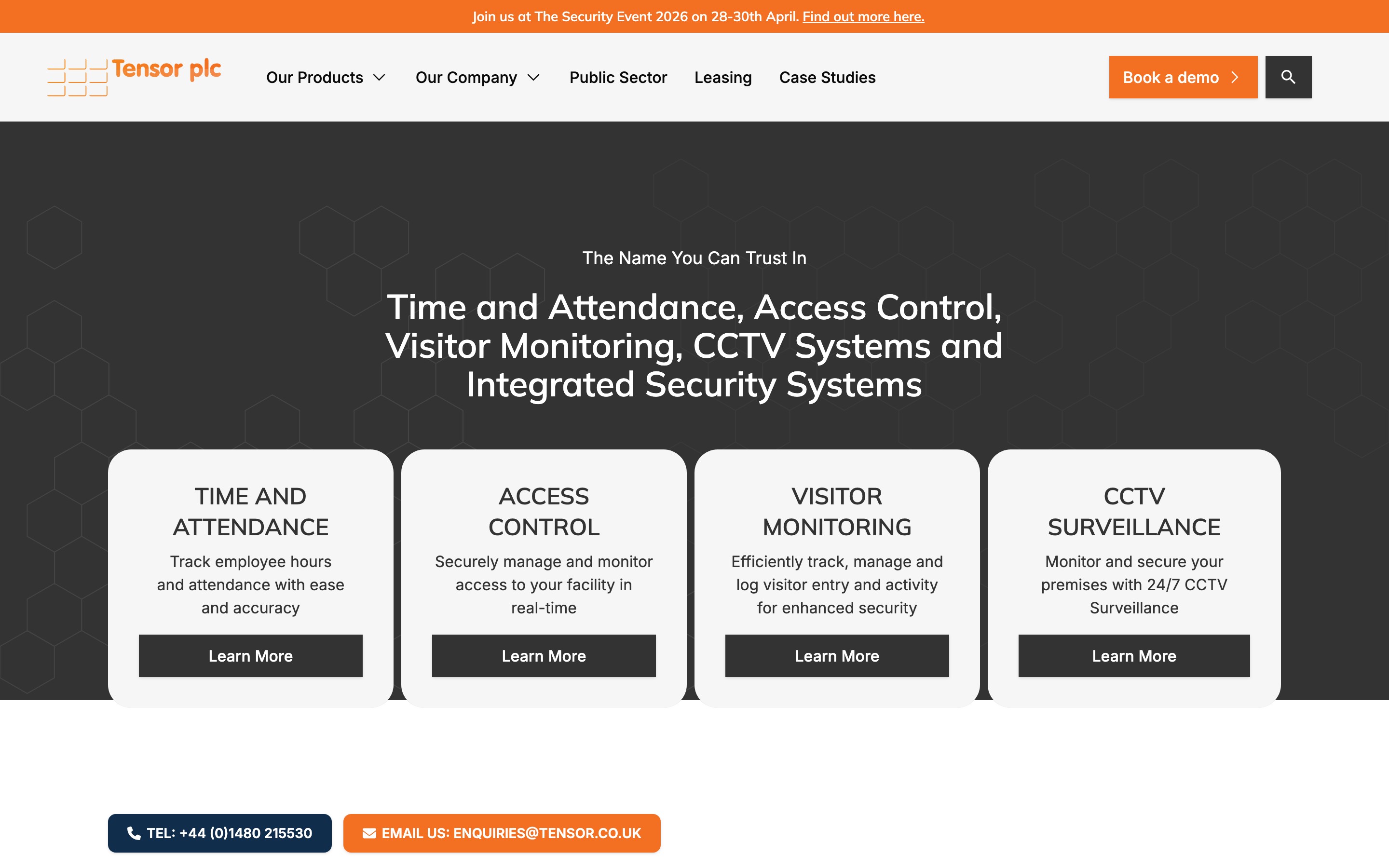
Task: Click the arrow inside the Book a demo button
Action: coord(1235,77)
